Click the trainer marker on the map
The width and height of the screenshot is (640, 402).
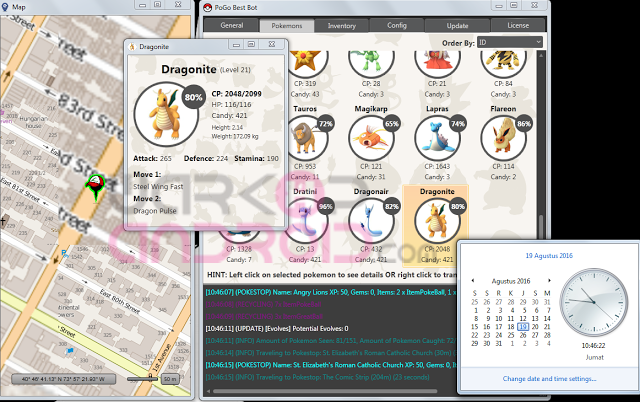96,186
